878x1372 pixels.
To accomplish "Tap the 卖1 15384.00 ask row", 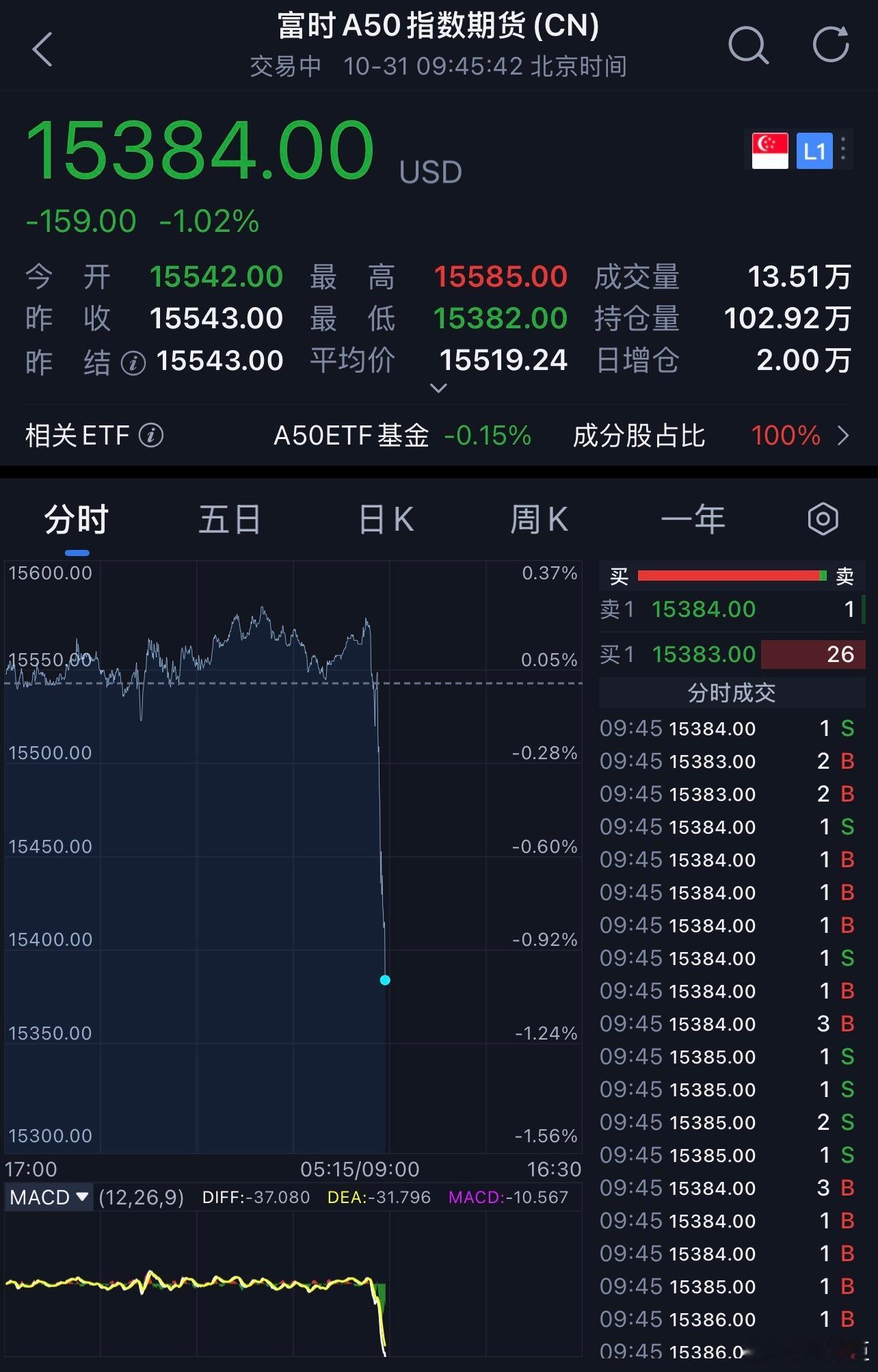I will coord(732,609).
